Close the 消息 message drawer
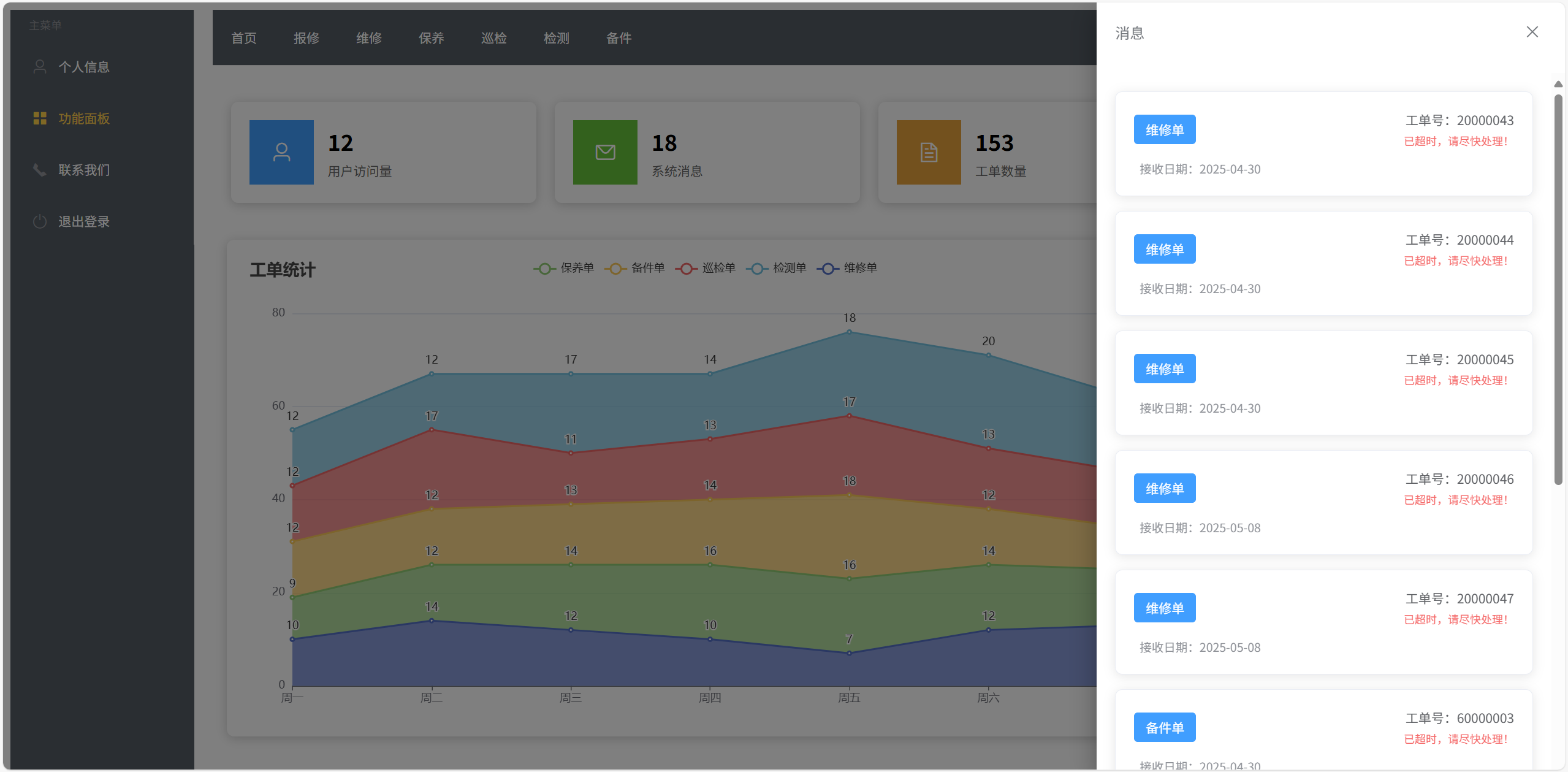1568x772 pixels. [x=1532, y=32]
